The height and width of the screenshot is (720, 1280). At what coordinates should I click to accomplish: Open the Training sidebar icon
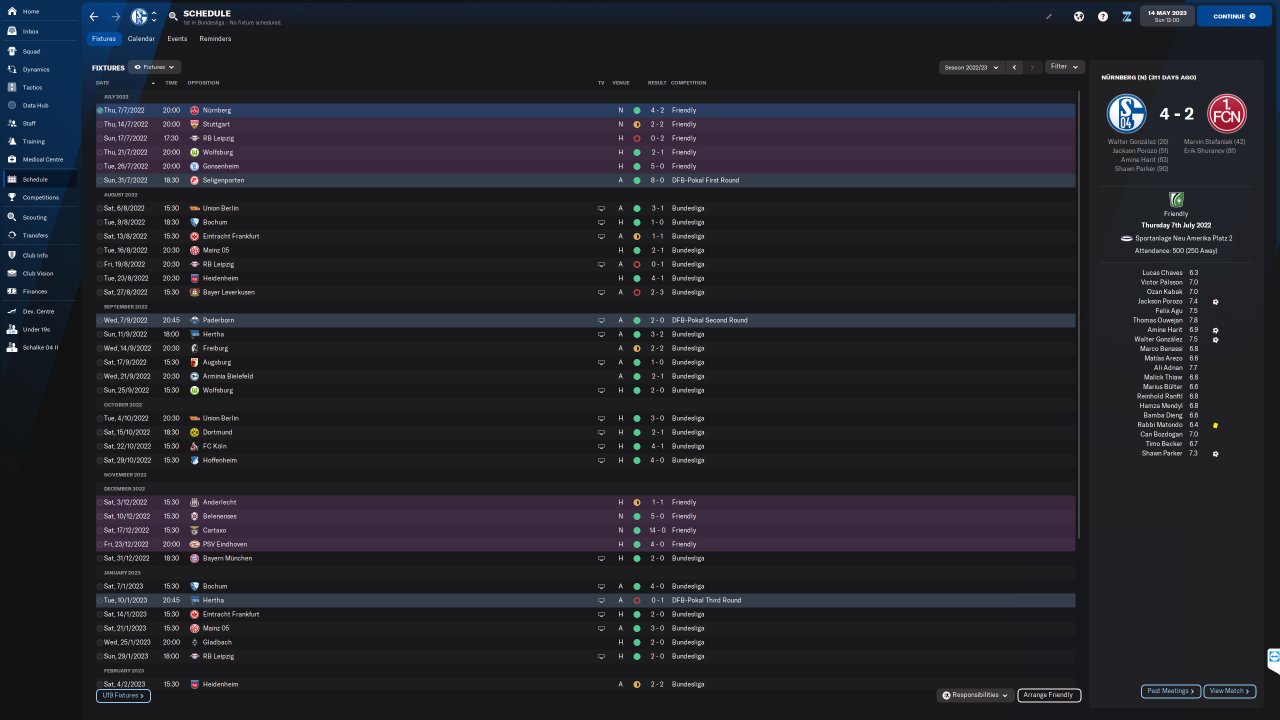11,141
